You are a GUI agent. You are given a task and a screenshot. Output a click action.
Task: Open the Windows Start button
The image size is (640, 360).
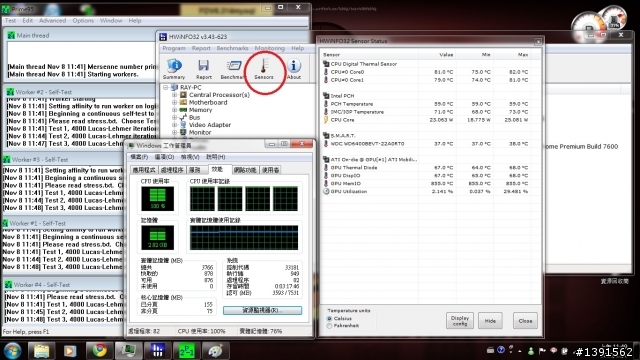tap(12, 351)
